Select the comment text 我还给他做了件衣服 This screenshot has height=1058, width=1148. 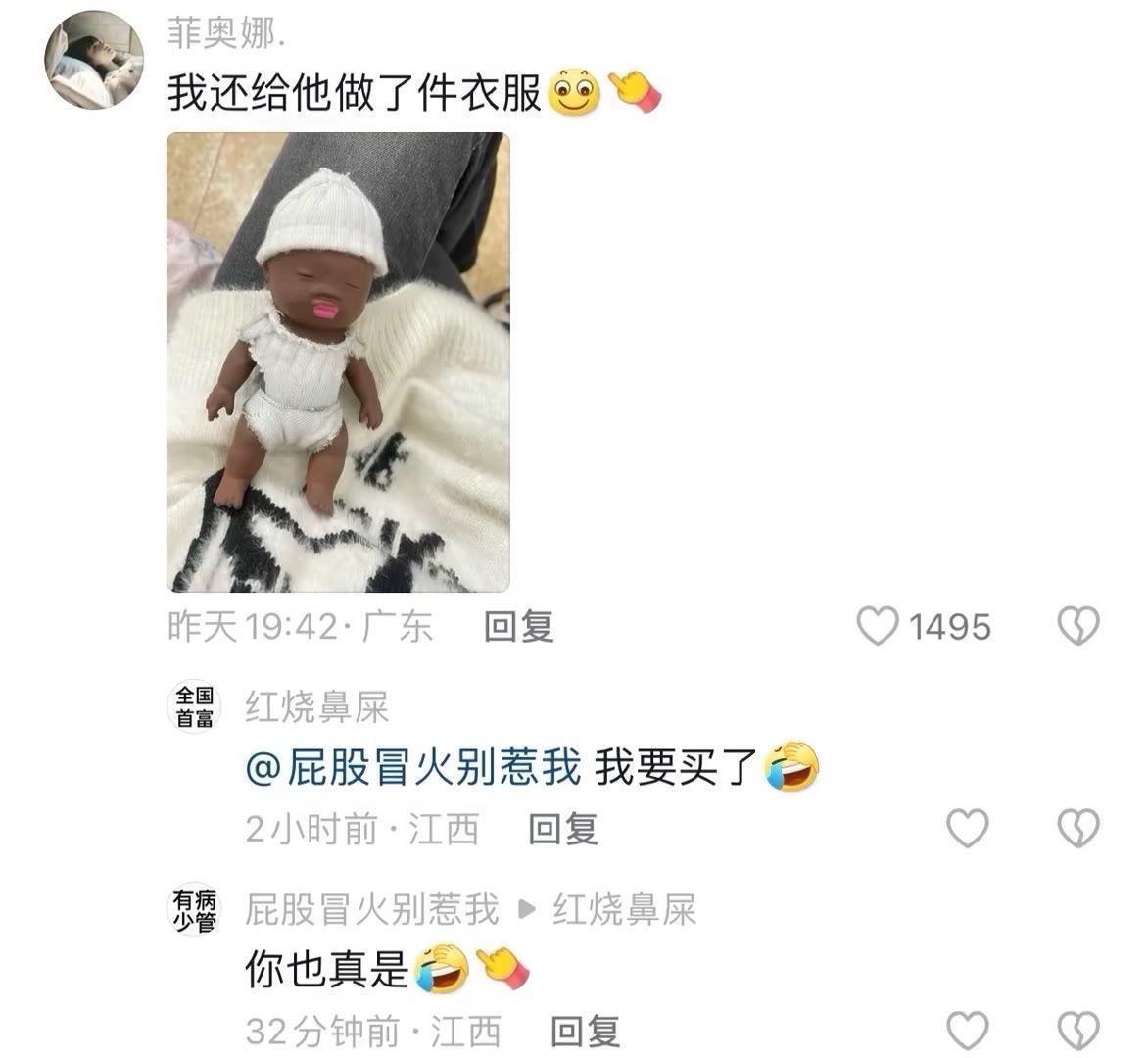[355, 94]
